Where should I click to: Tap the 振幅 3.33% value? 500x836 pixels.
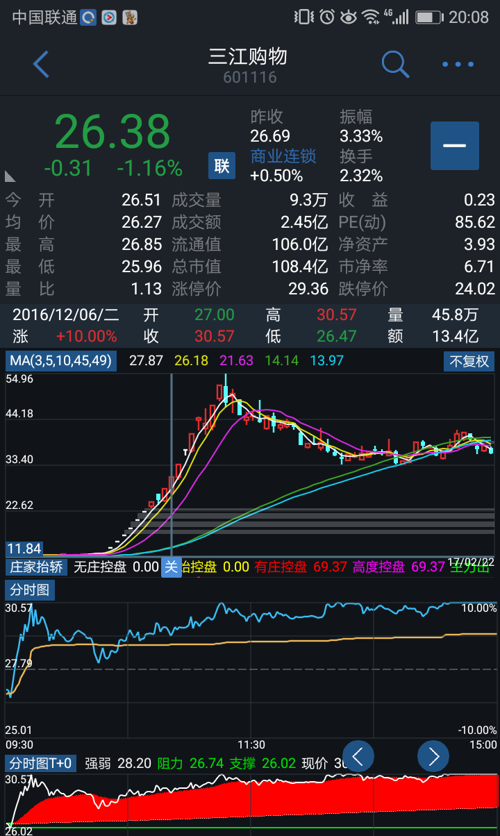coord(361,136)
